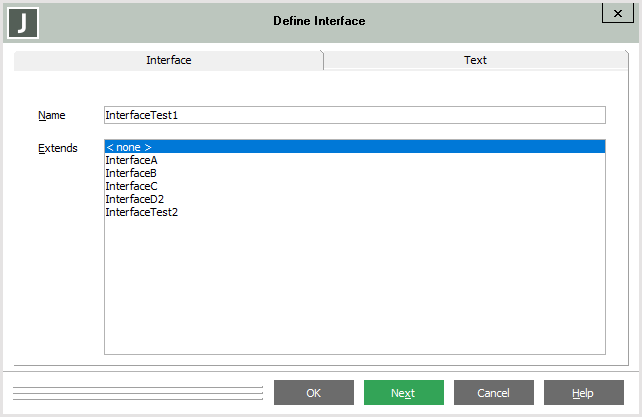Viewport: 642px width, 417px height.
Task: Click empty area inside the Extends list
Action: click(x=354, y=290)
